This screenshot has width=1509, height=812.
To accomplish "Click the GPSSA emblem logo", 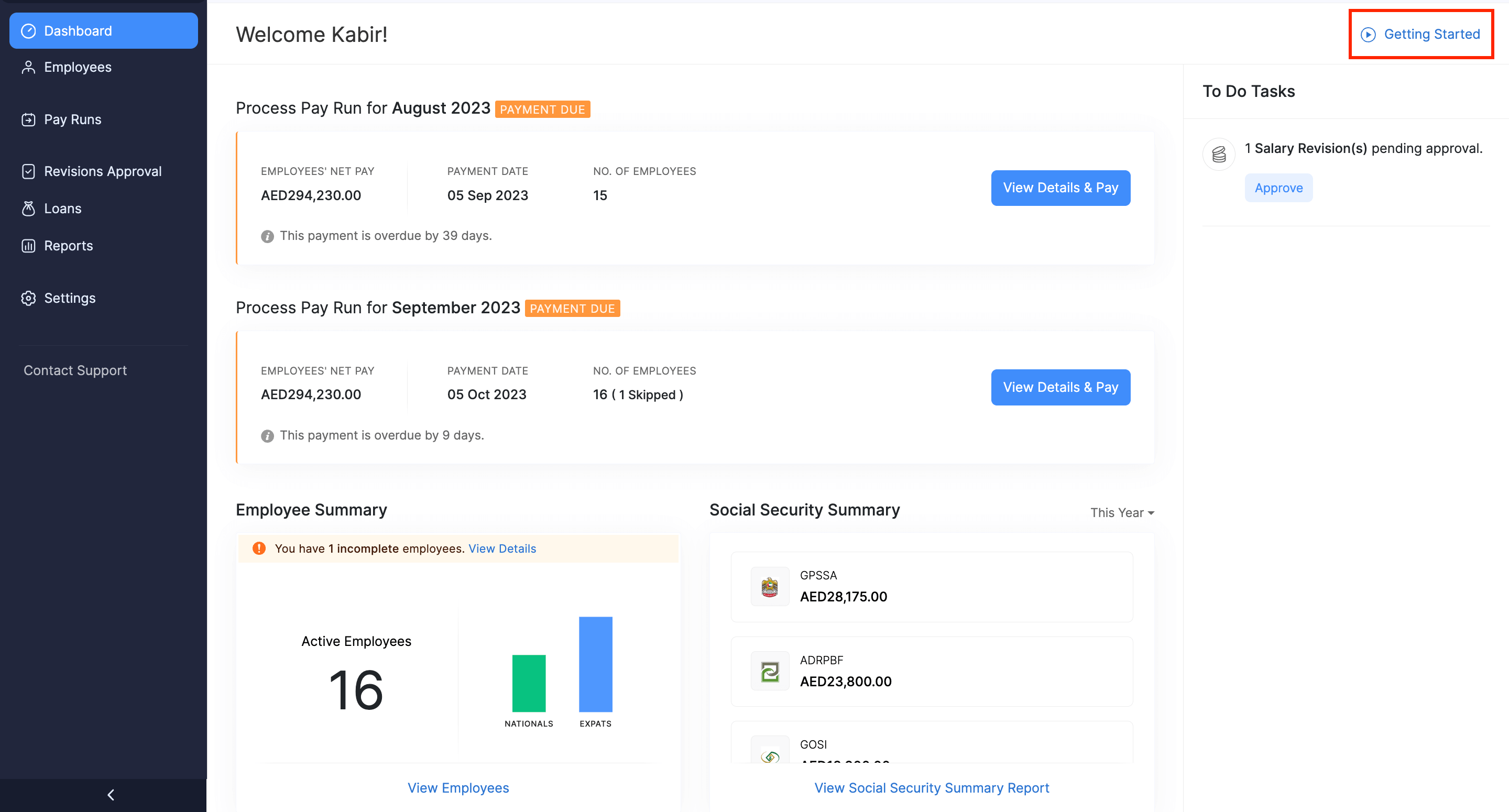I will [x=769, y=586].
